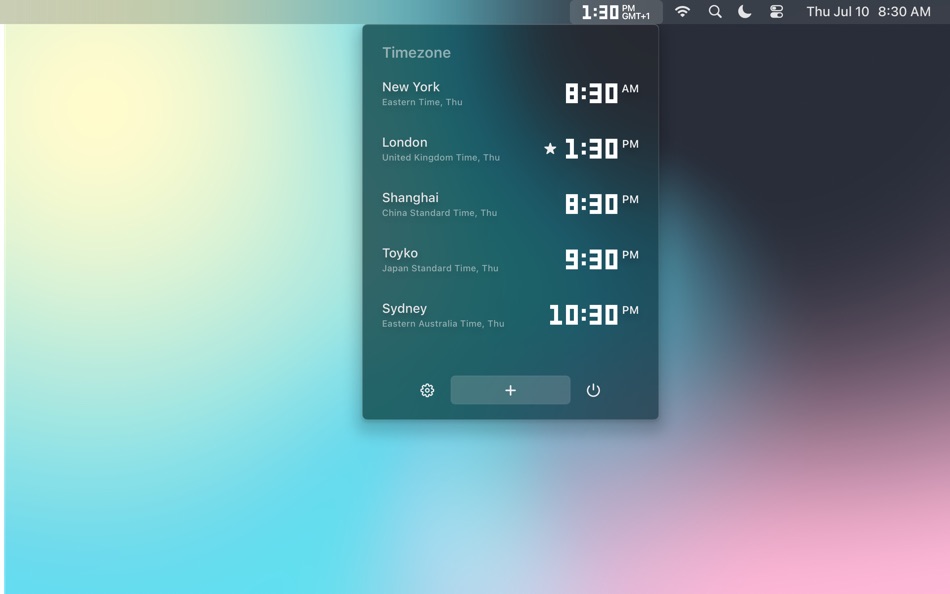Unstar London as the favorite timezone
Viewport: 950px width, 594px height.
pyautogui.click(x=551, y=148)
